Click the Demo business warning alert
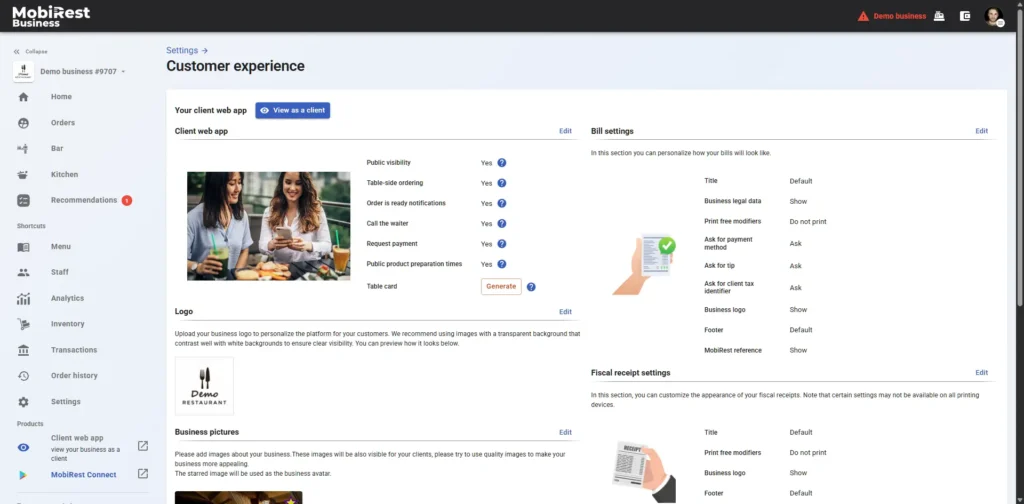Image resolution: width=1024 pixels, height=504 pixels. 891,16
